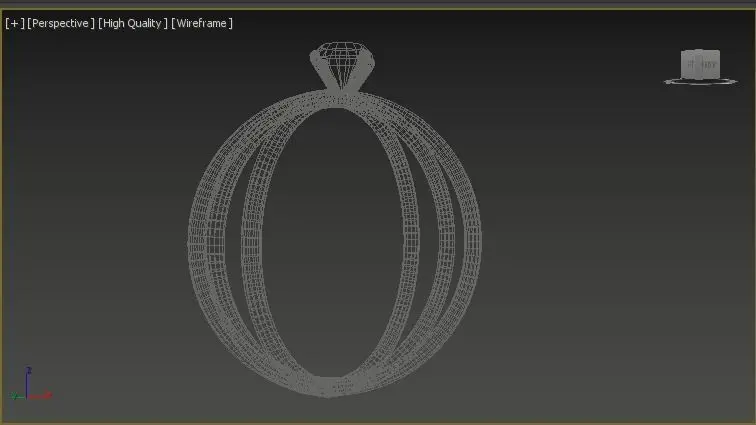Open the Wireframe display mode menu
Viewport: 756px width, 425px height.
pos(202,23)
